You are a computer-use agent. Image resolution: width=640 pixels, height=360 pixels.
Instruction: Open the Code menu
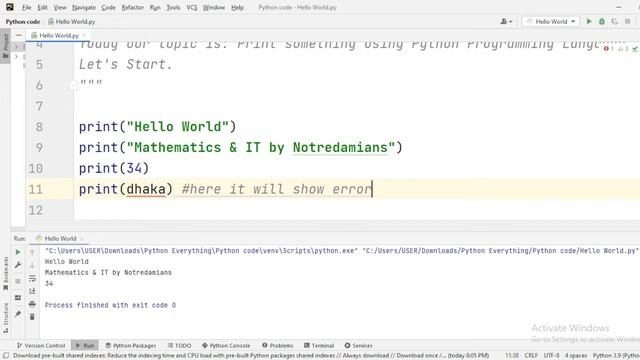click(108, 7)
